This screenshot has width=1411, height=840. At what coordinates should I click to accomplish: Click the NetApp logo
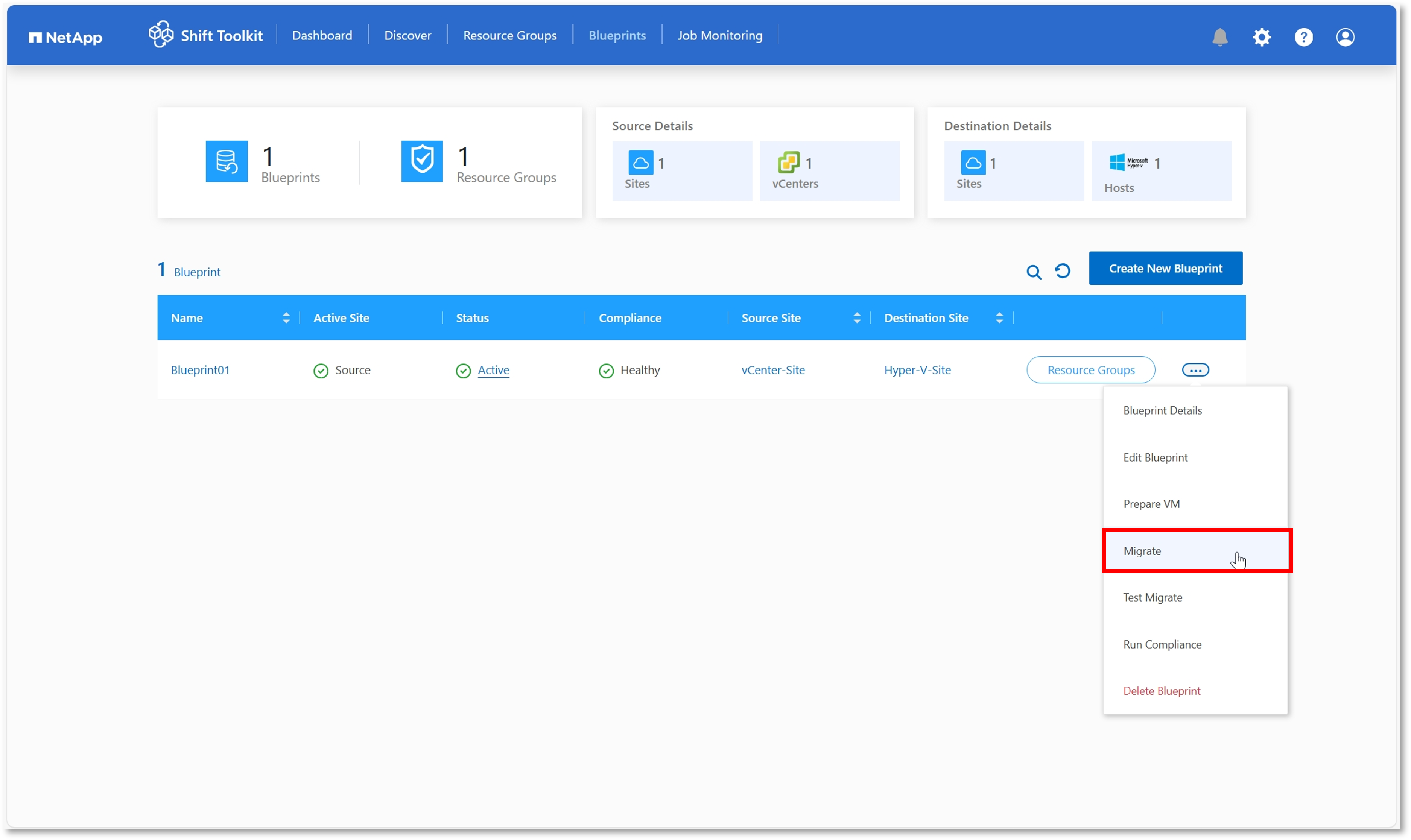(x=65, y=37)
